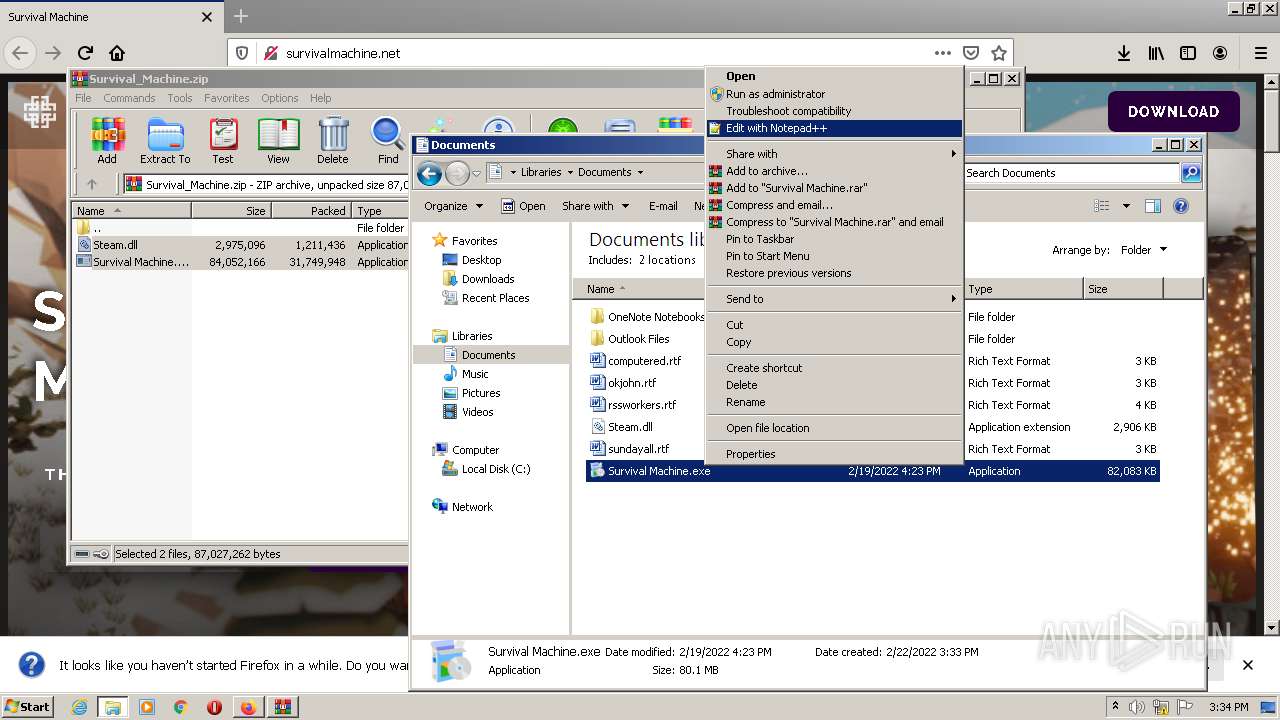Image resolution: width=1280 pixels, height=720 pixels.
Task: Open Share with dropdown in Explorer toolbar
Action: coord(595,206)
